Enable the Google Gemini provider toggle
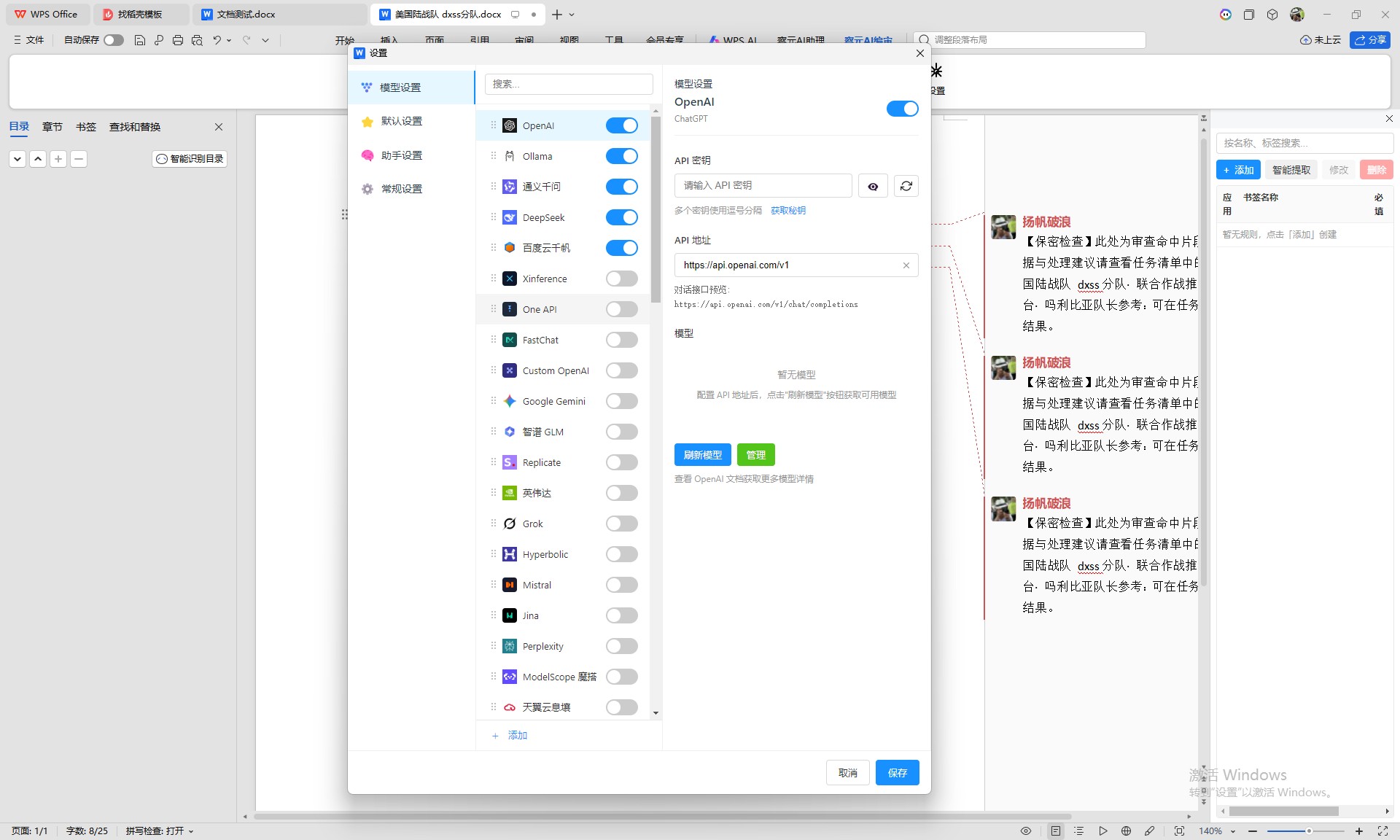Image resolution: width=1400 pixels, height=840 pixels. click(621, 401)
